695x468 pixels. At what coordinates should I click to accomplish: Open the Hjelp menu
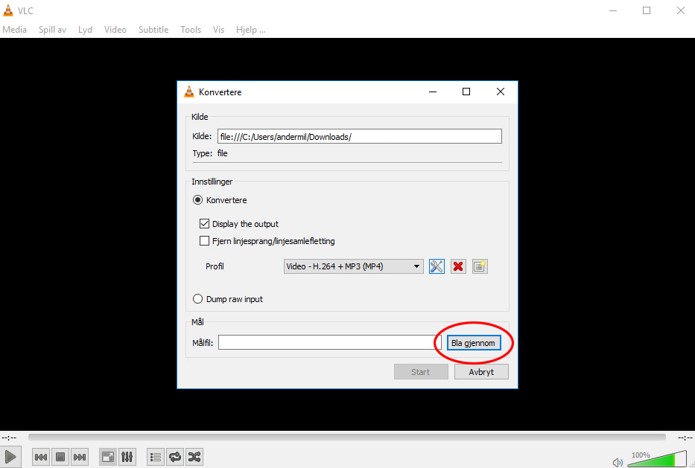(x=251, y=30)
